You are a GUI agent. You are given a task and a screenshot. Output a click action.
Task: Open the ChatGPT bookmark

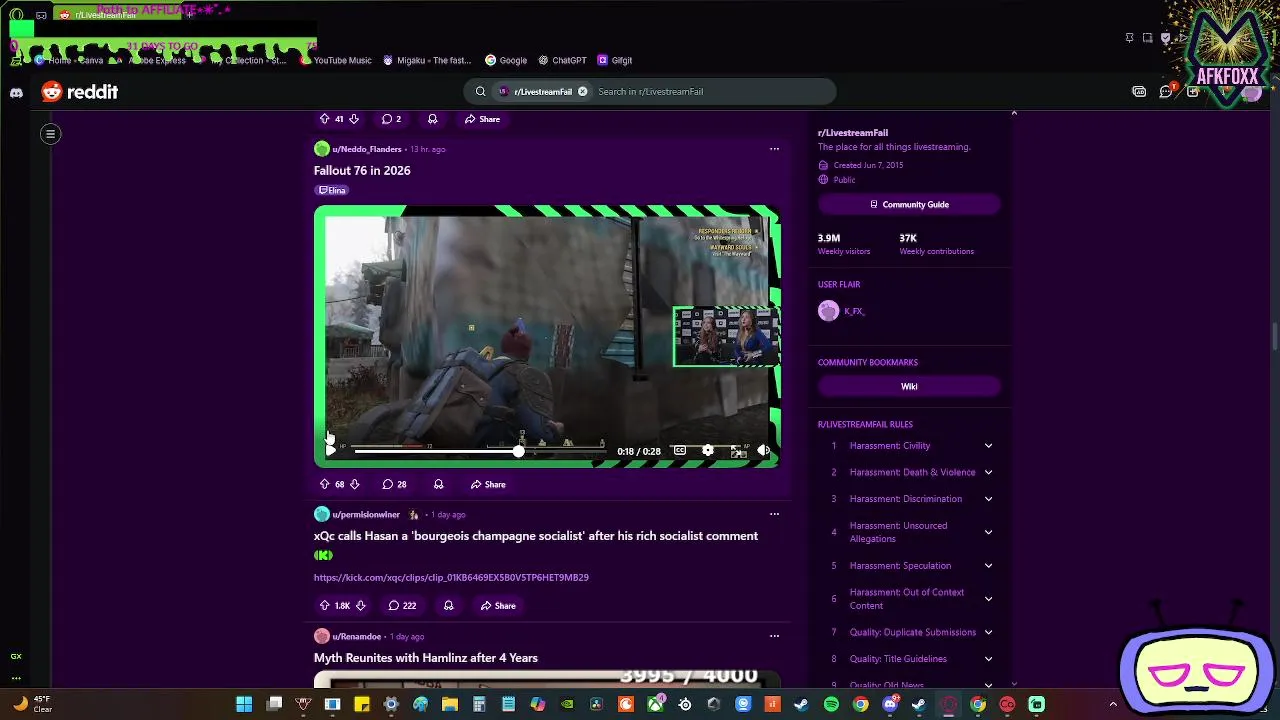click(562, 60)
